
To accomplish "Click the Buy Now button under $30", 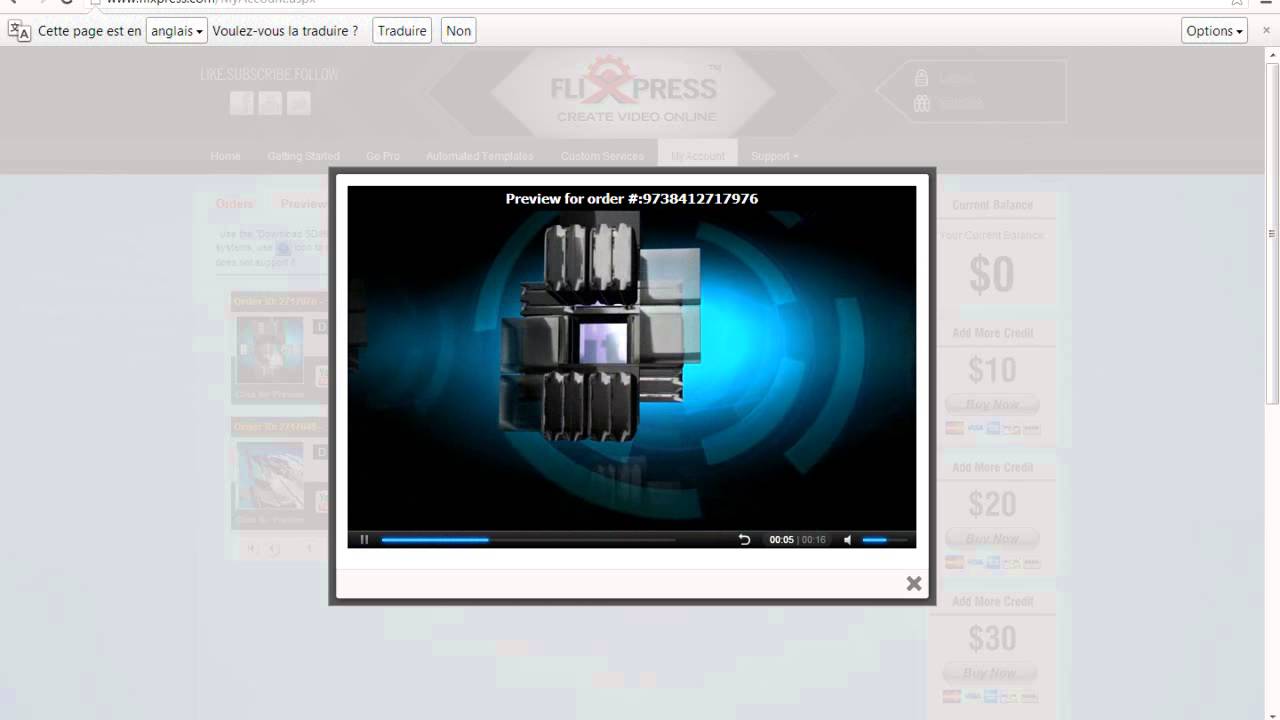I will coord(992,673).
